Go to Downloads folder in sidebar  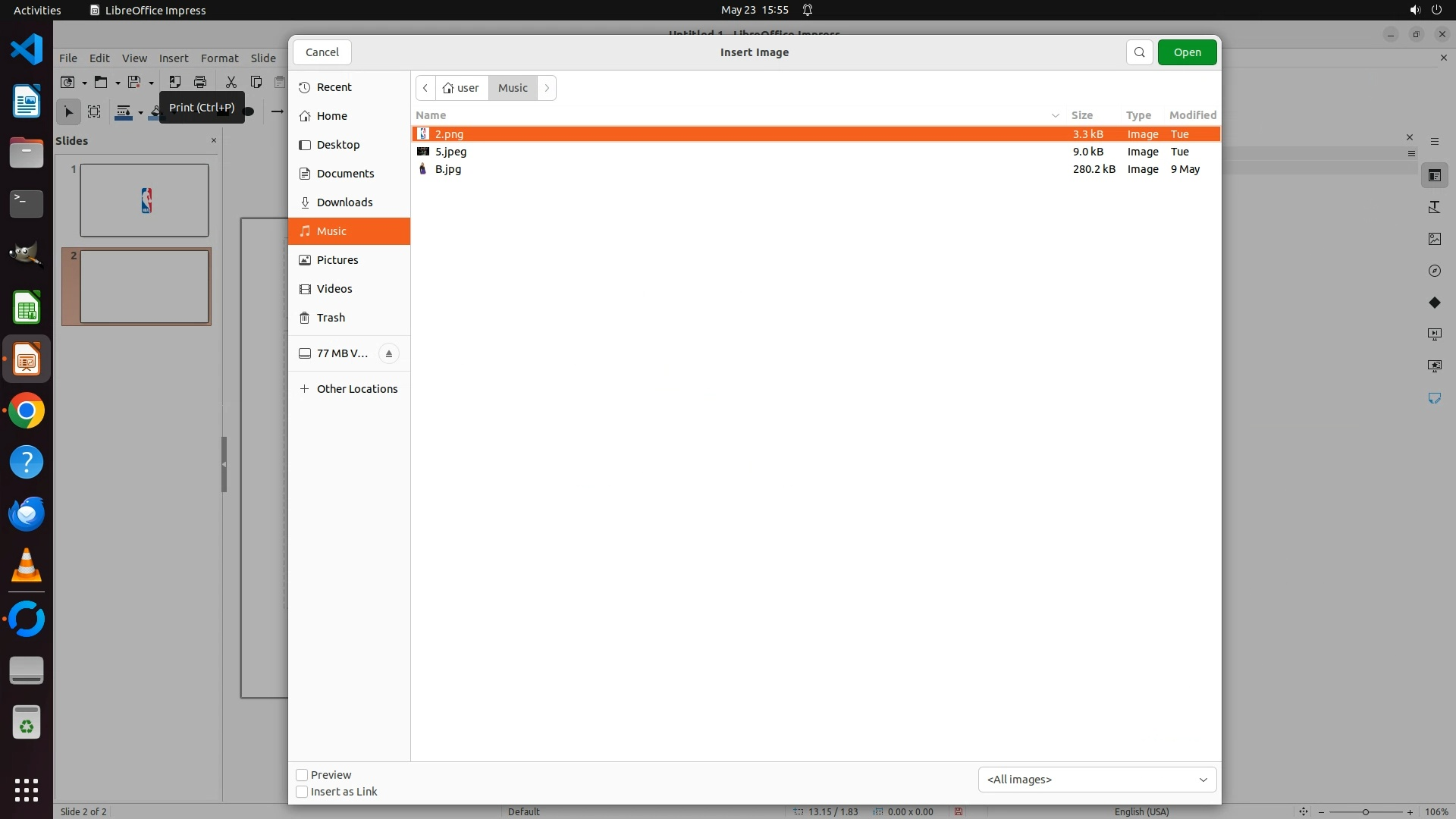tap(344, 202)
